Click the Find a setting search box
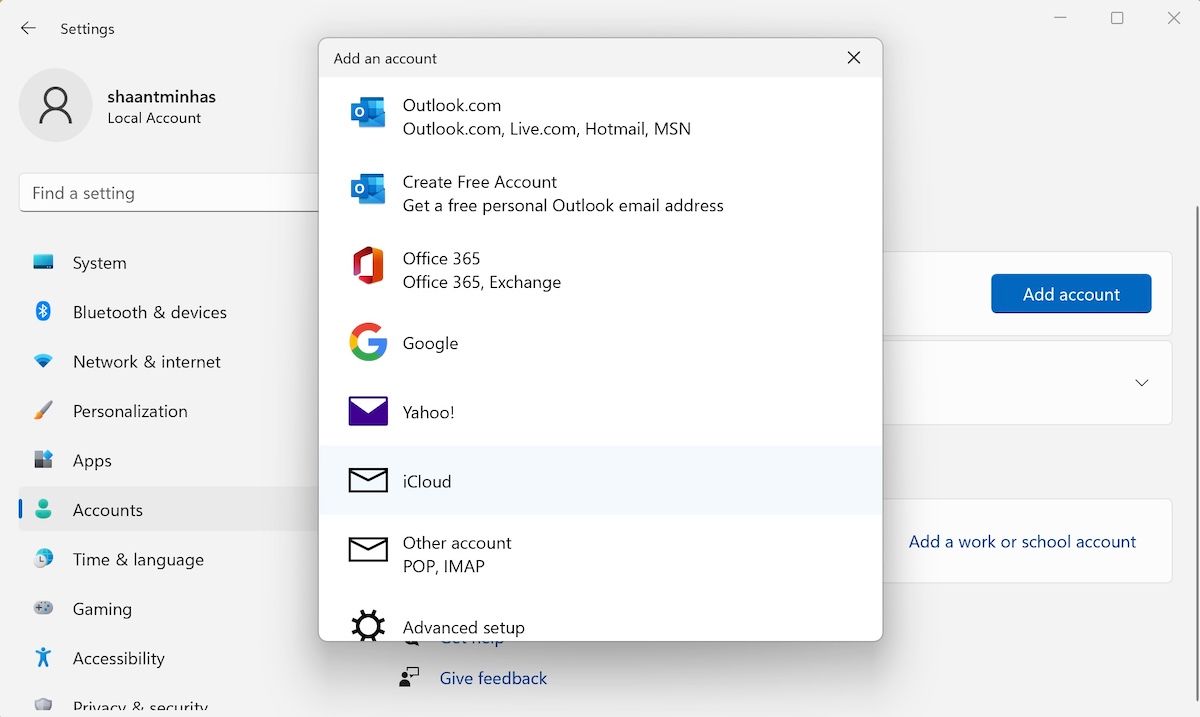 [169, 193]
